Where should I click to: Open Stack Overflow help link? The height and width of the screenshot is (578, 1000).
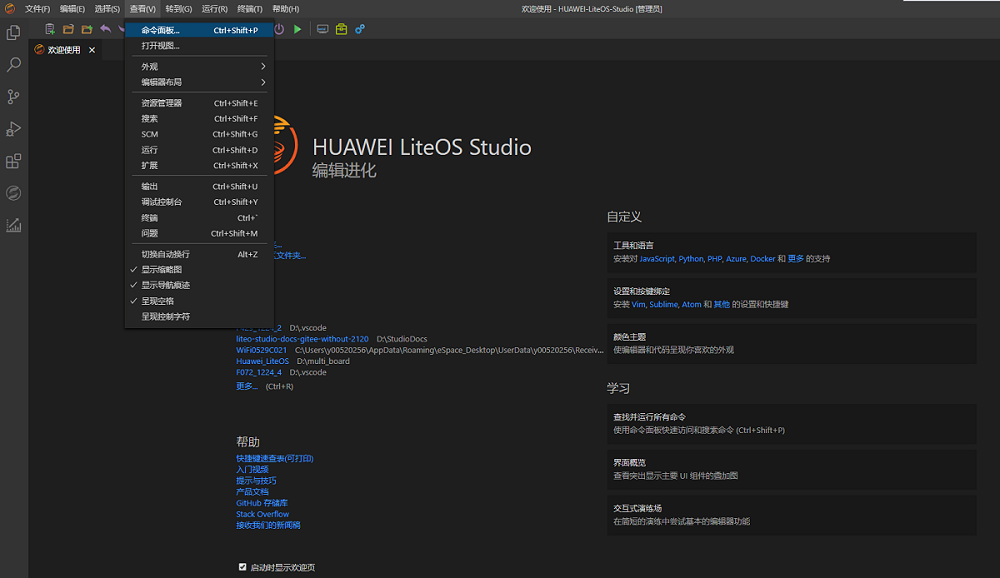coord(262,514)
